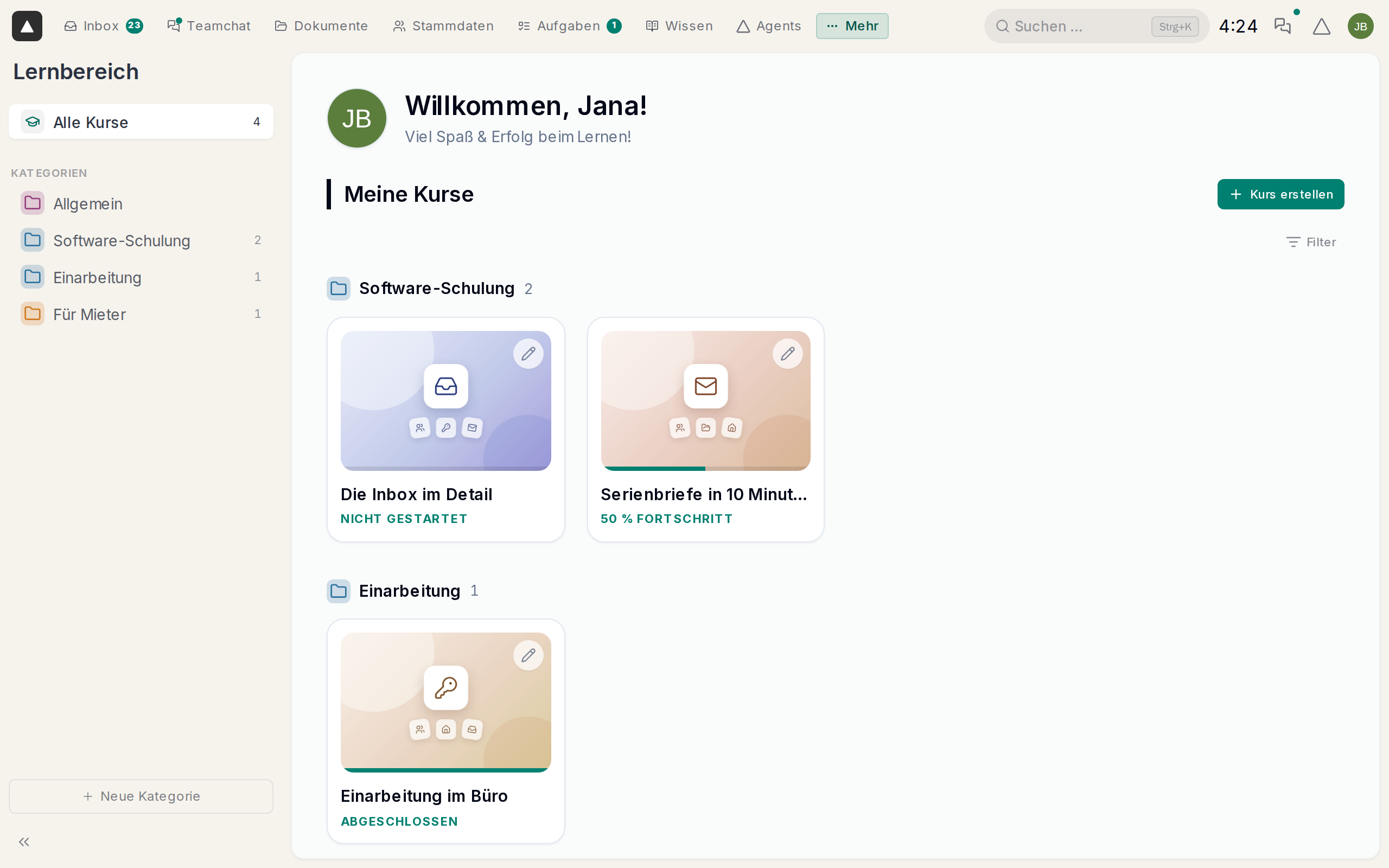The width and height of the screenshot is (1389, 868).
Task: Click the NICHT GESTARTET status label
Action: coord(404,519)
